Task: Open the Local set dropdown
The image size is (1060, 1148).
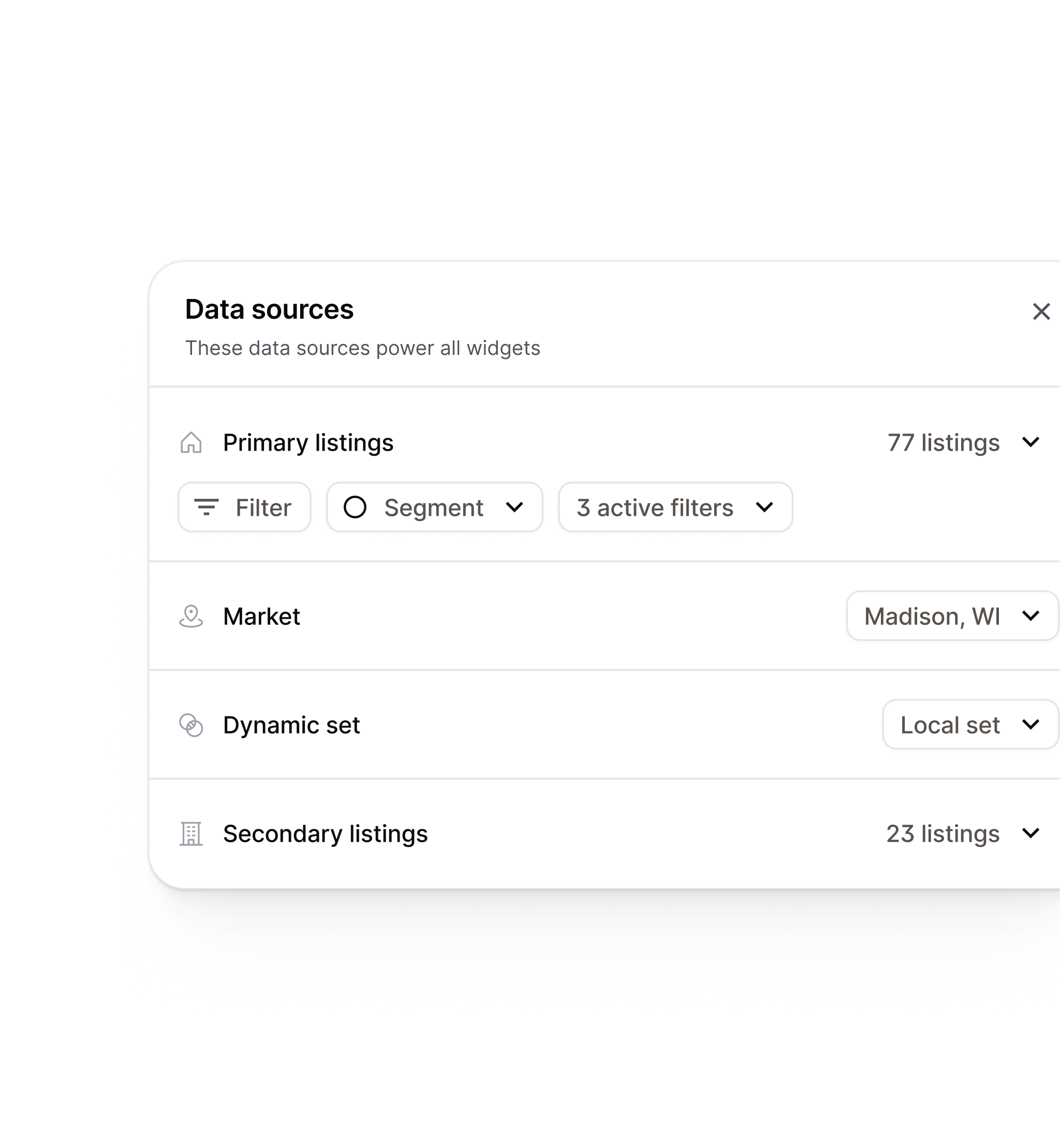Action: [x=969, y=725]
